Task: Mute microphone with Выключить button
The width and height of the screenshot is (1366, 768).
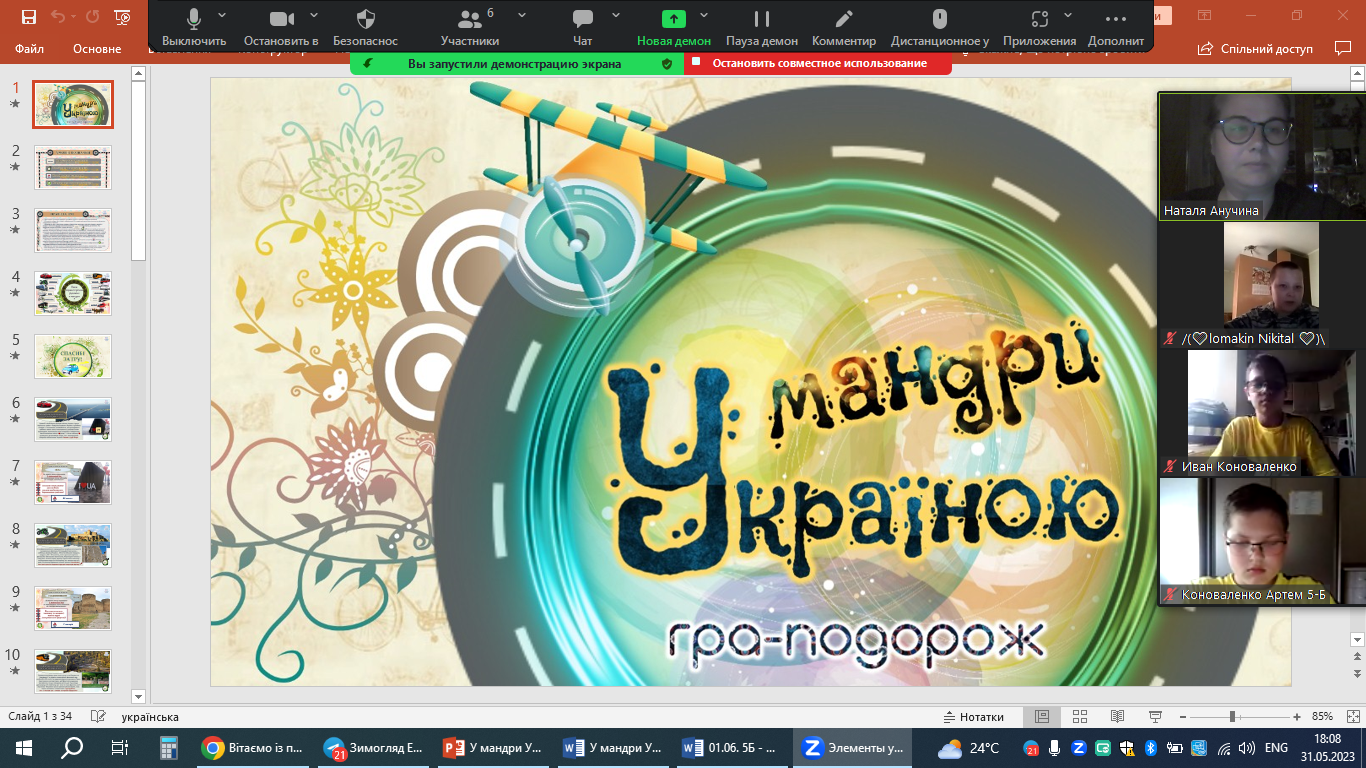Action: tap(194, 27)
